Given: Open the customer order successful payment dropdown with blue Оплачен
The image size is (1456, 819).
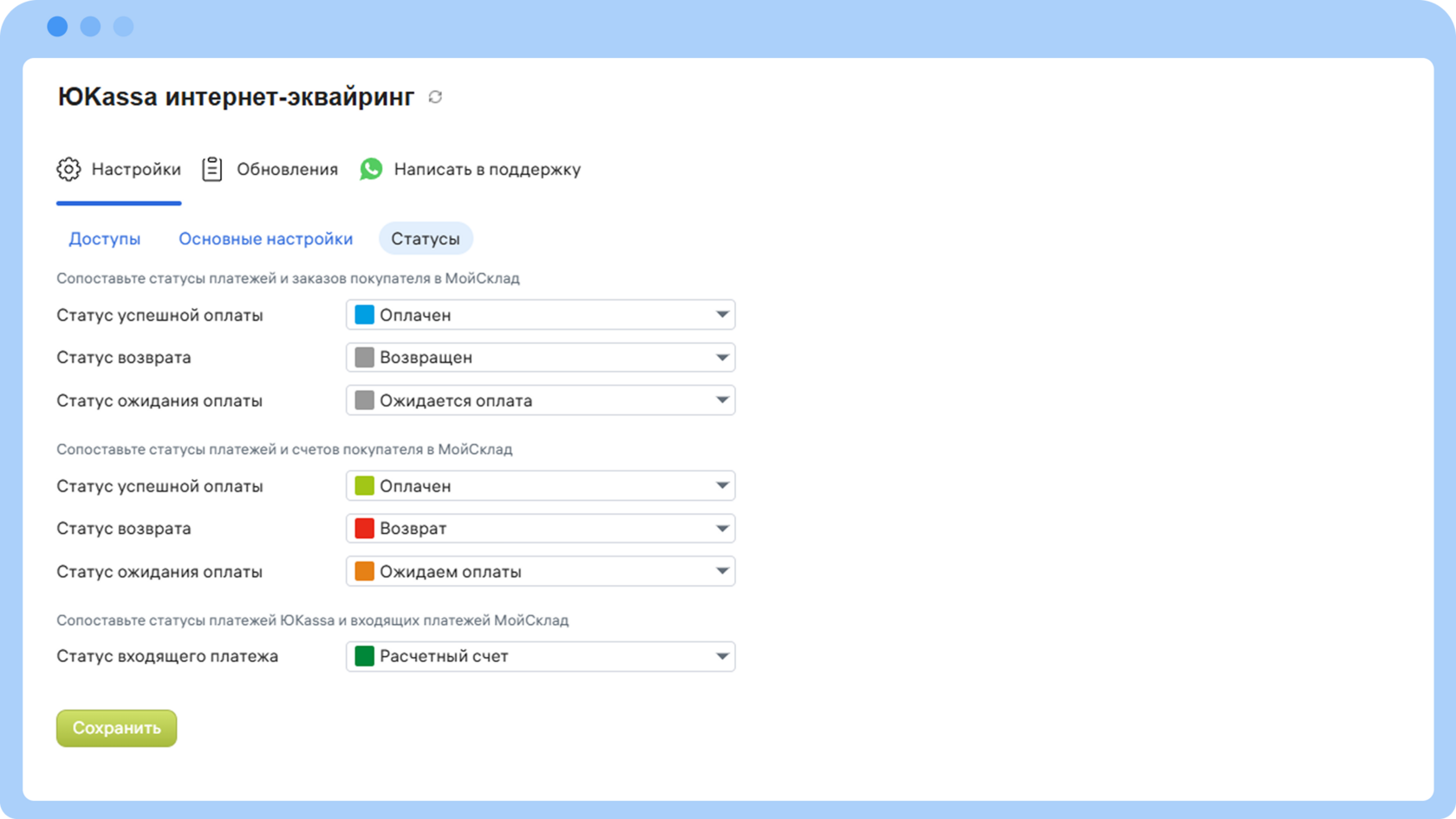Looking at the screenshot, I should pos(541,315).
